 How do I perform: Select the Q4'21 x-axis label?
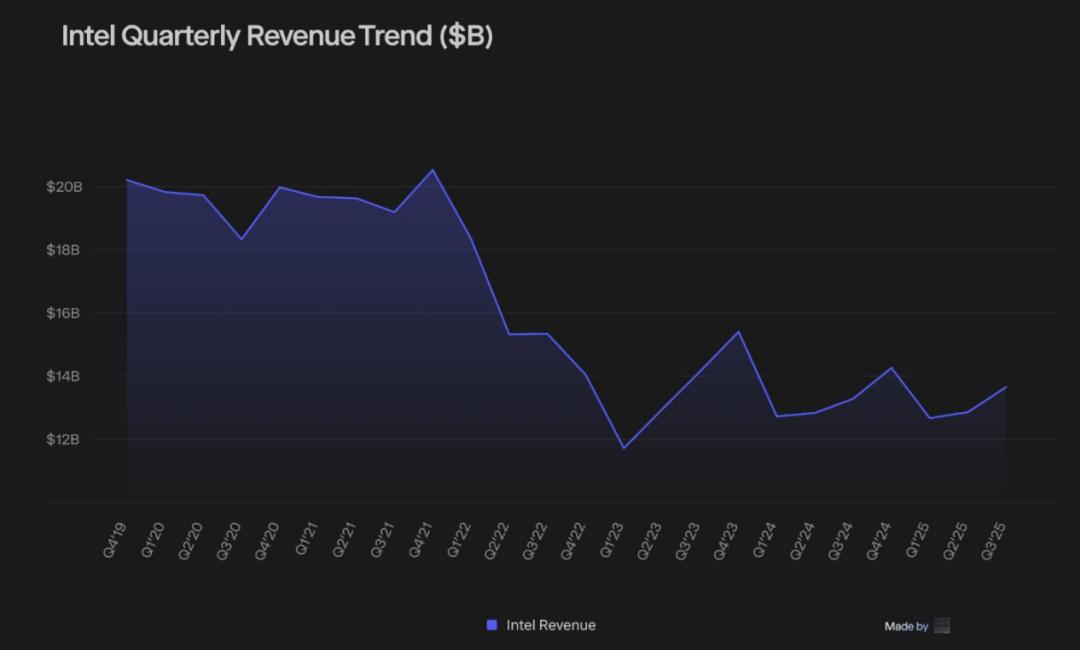[420, 539]
